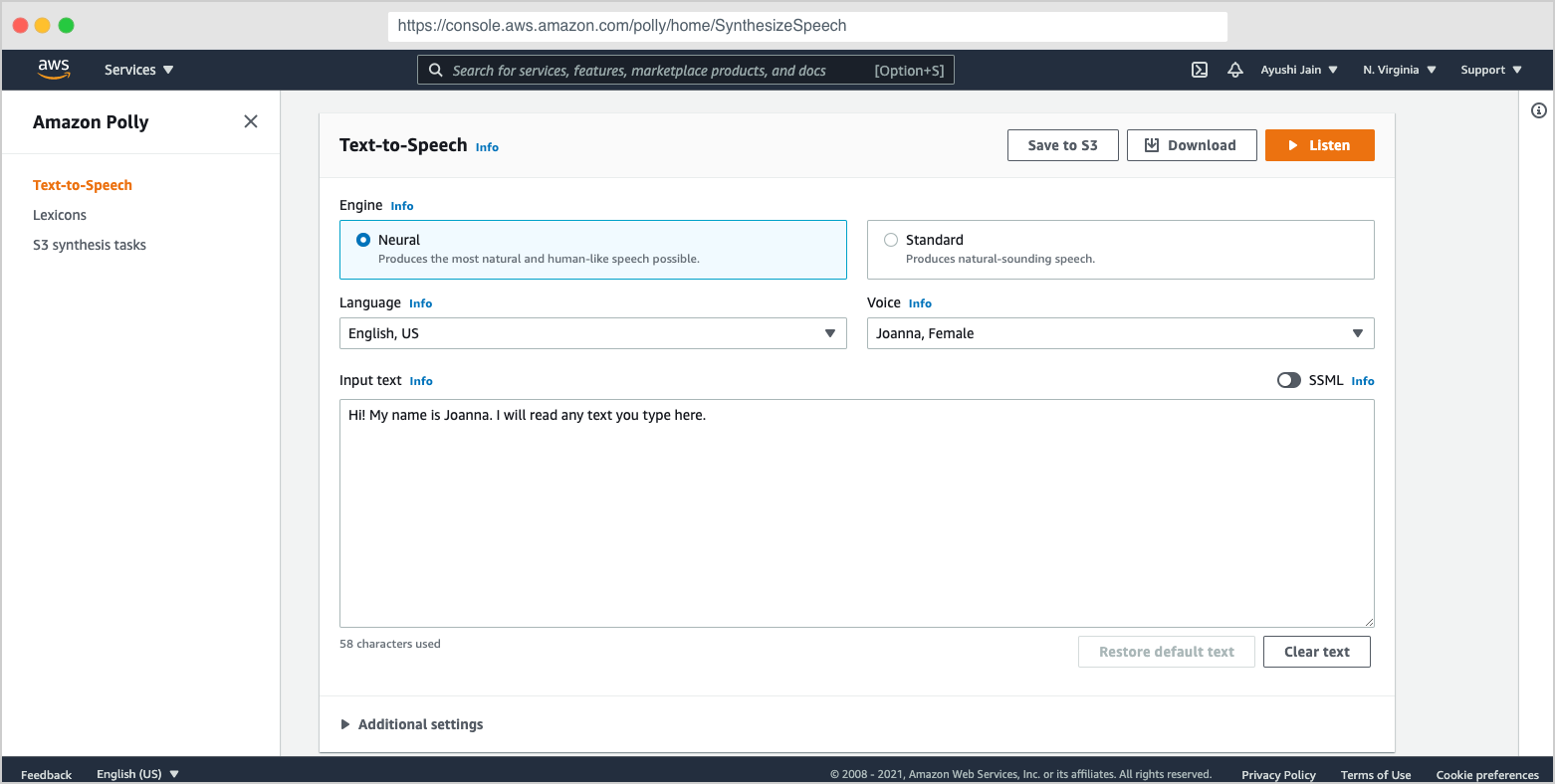Close the Amazon Polly sidebar panel

(251, 121)
